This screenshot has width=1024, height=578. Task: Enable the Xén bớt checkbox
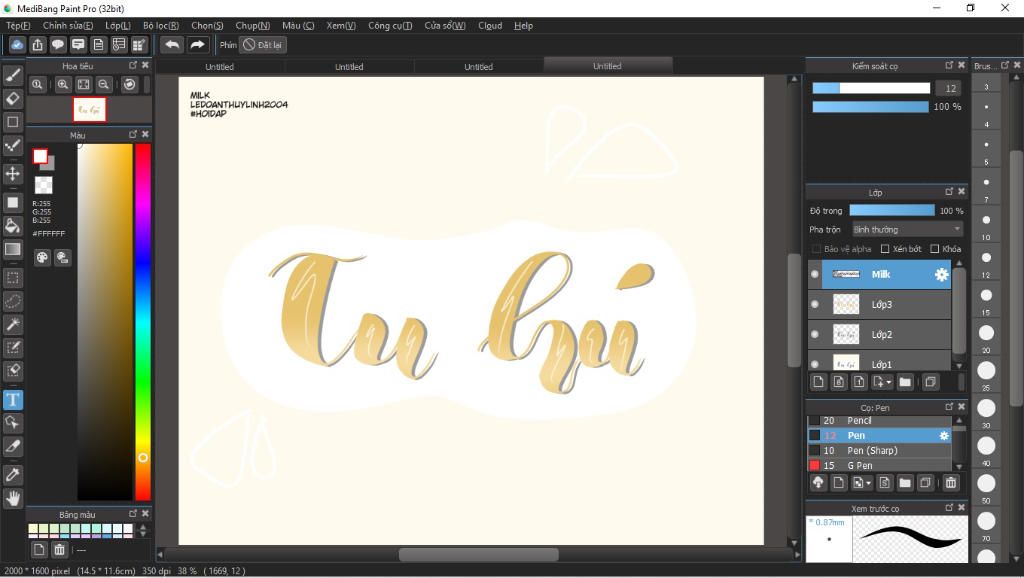click(885, 249)
